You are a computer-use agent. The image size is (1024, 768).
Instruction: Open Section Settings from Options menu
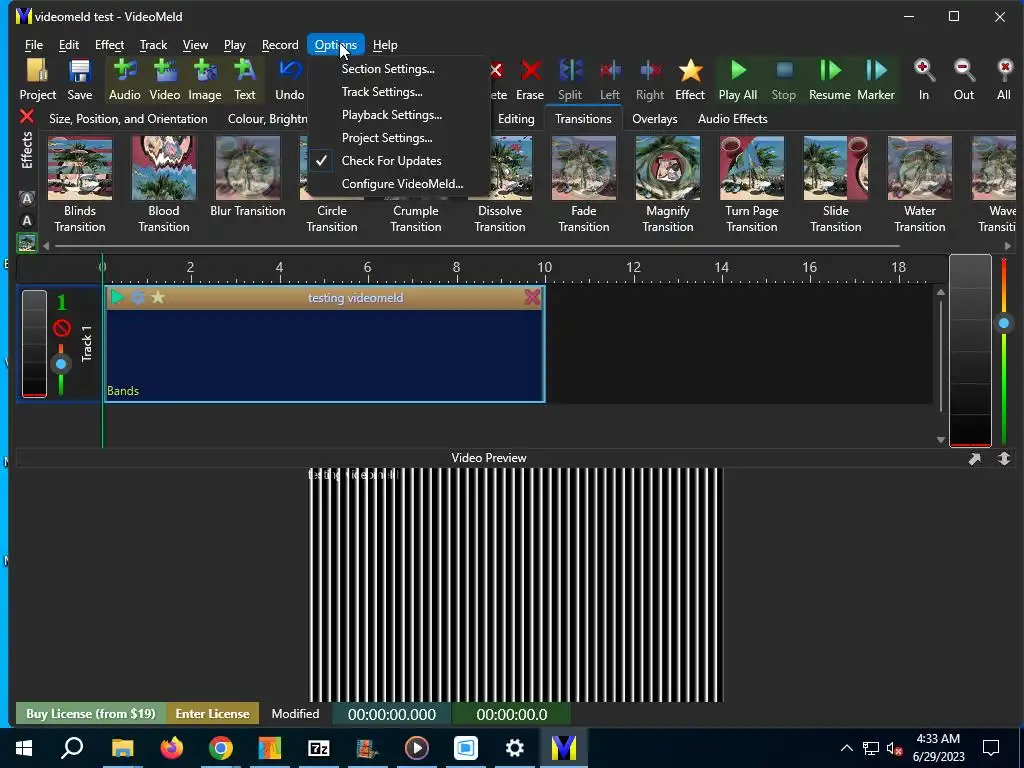pyautogui.click(x=388, y=69)
